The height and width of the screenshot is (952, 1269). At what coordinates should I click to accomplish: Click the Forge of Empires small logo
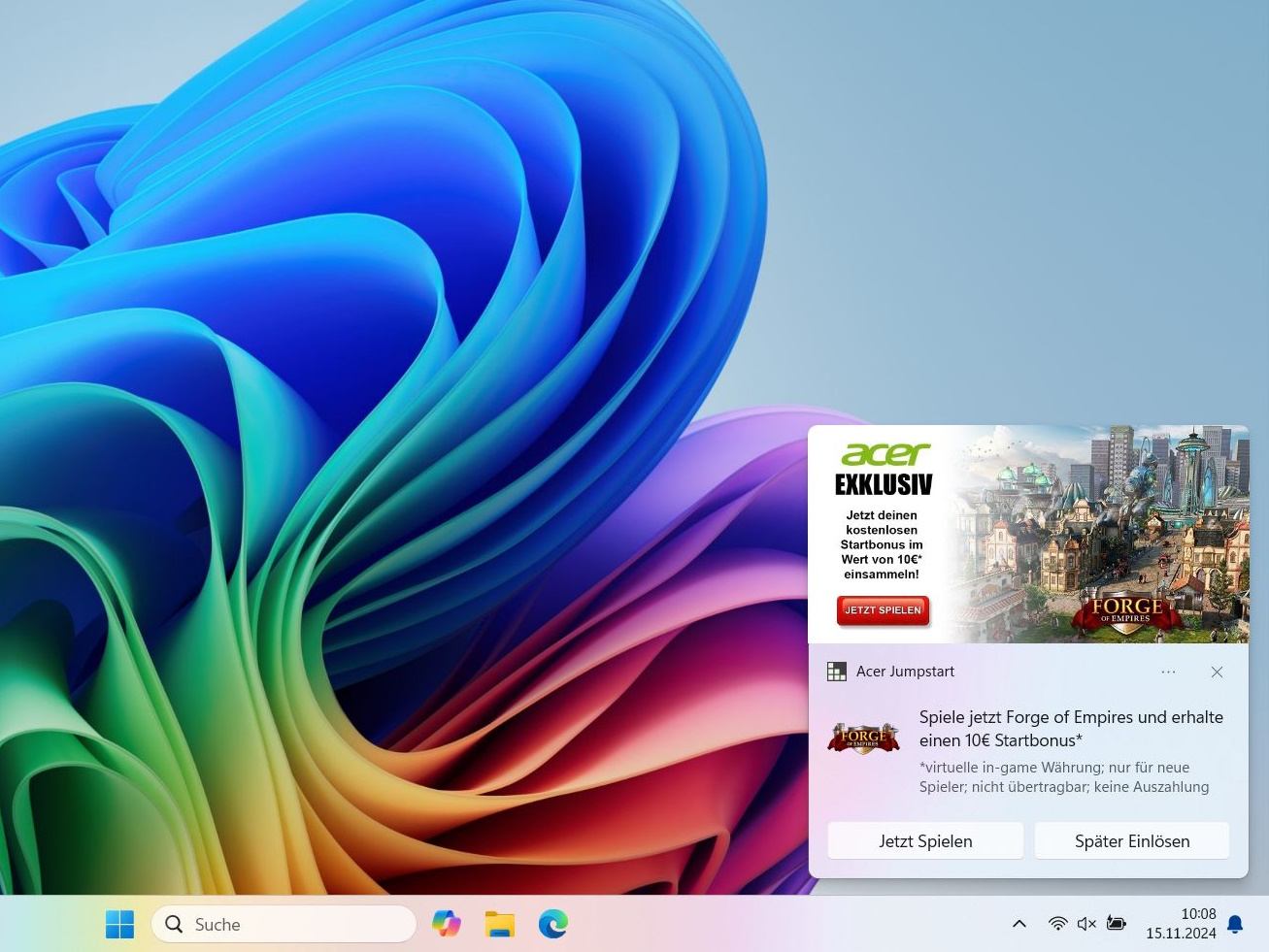(x=863, y=739)
